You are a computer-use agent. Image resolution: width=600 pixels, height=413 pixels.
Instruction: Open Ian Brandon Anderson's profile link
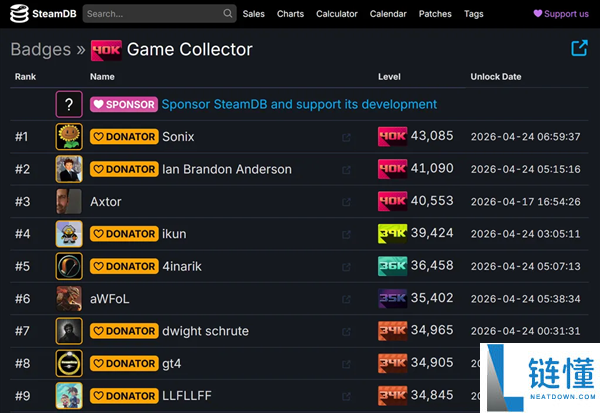(x=227, y=169)
